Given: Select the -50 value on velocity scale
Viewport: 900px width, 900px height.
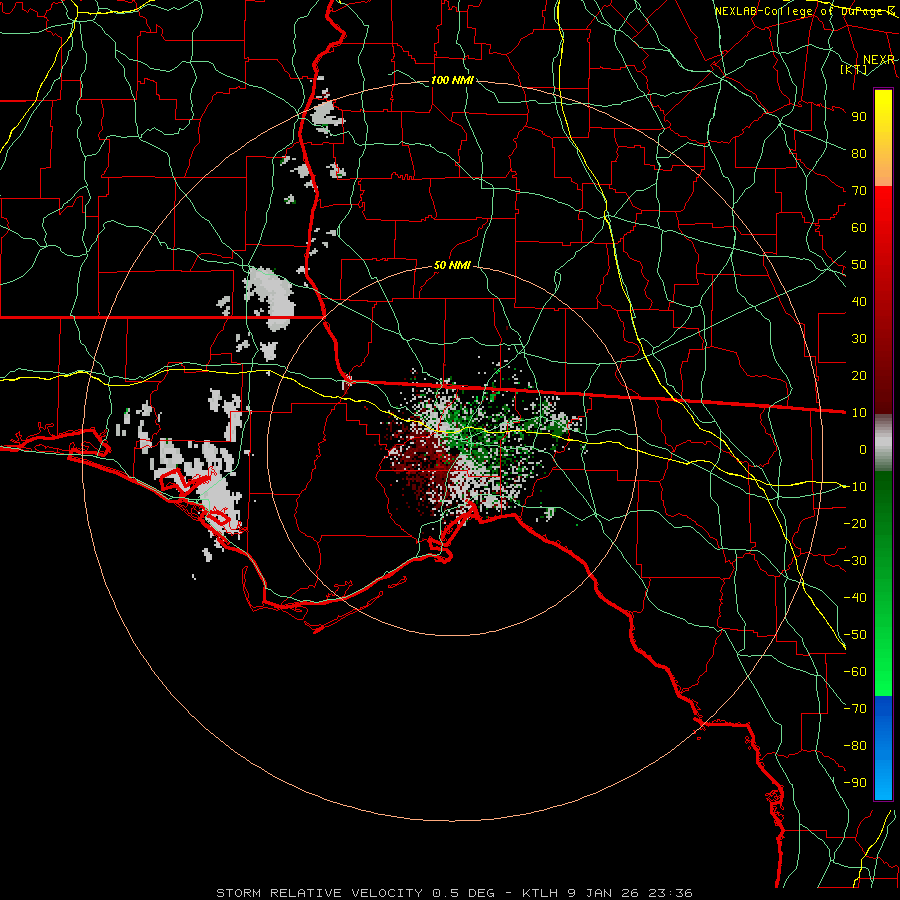Looking at the screenshot, I should pyautogui.click(x=855, y=635).
